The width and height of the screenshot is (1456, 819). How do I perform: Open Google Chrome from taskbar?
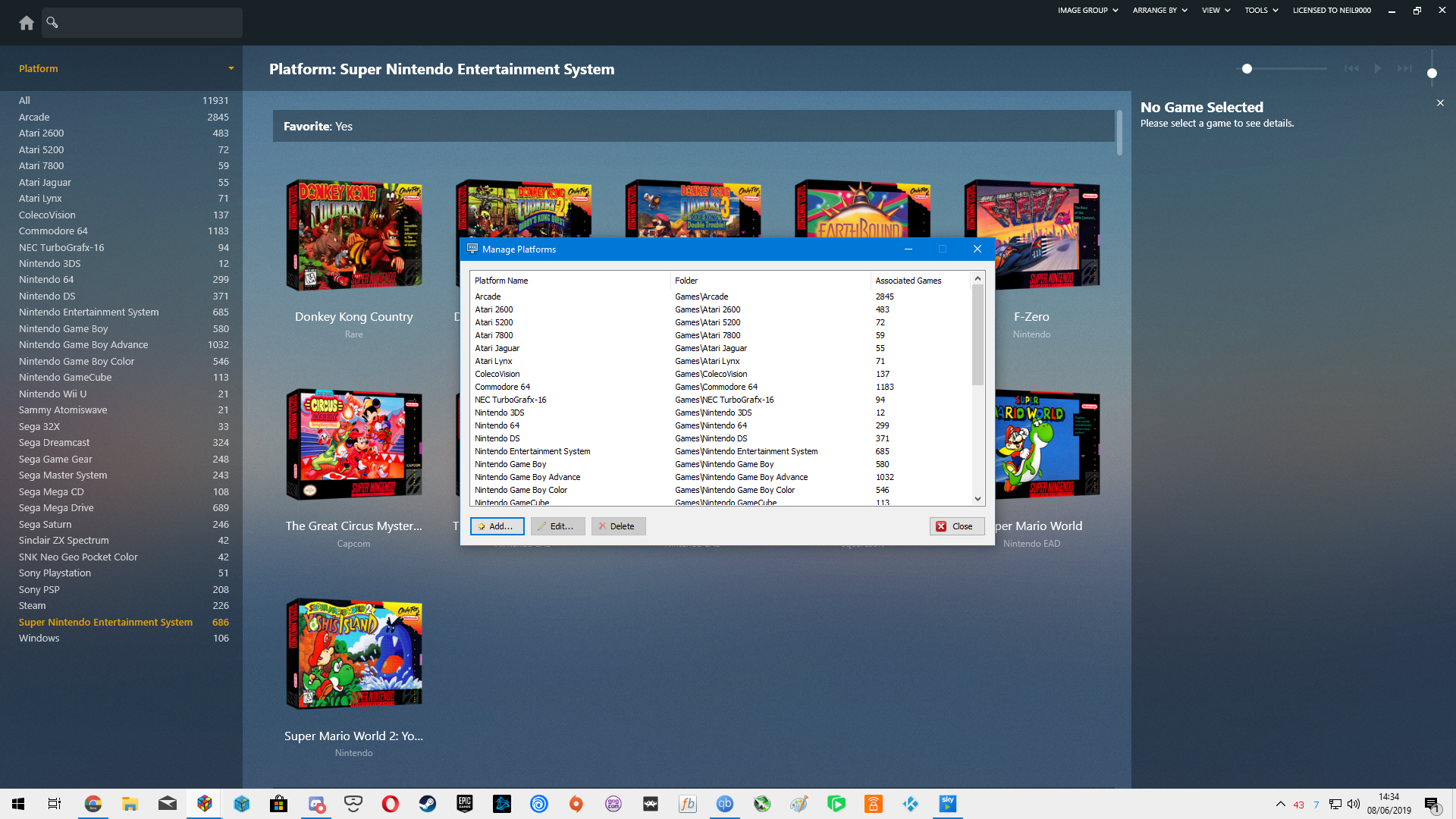[x=93, y=804]
